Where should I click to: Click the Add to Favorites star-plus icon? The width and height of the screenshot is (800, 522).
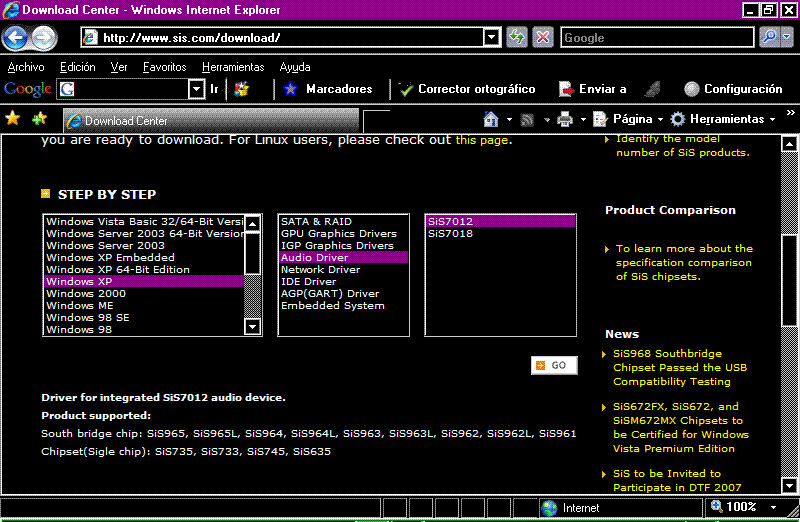coord(39,119)
